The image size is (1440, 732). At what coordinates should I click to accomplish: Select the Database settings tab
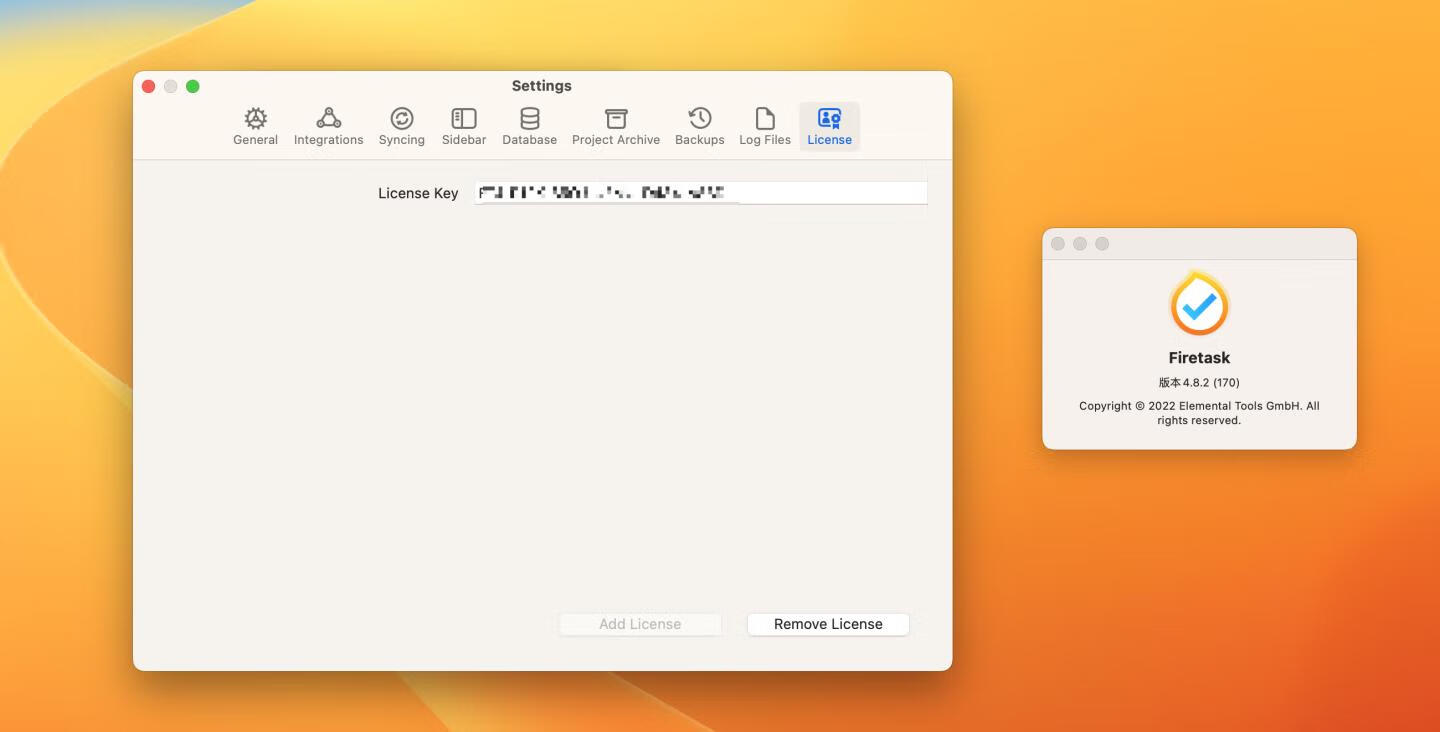(529, 127)
